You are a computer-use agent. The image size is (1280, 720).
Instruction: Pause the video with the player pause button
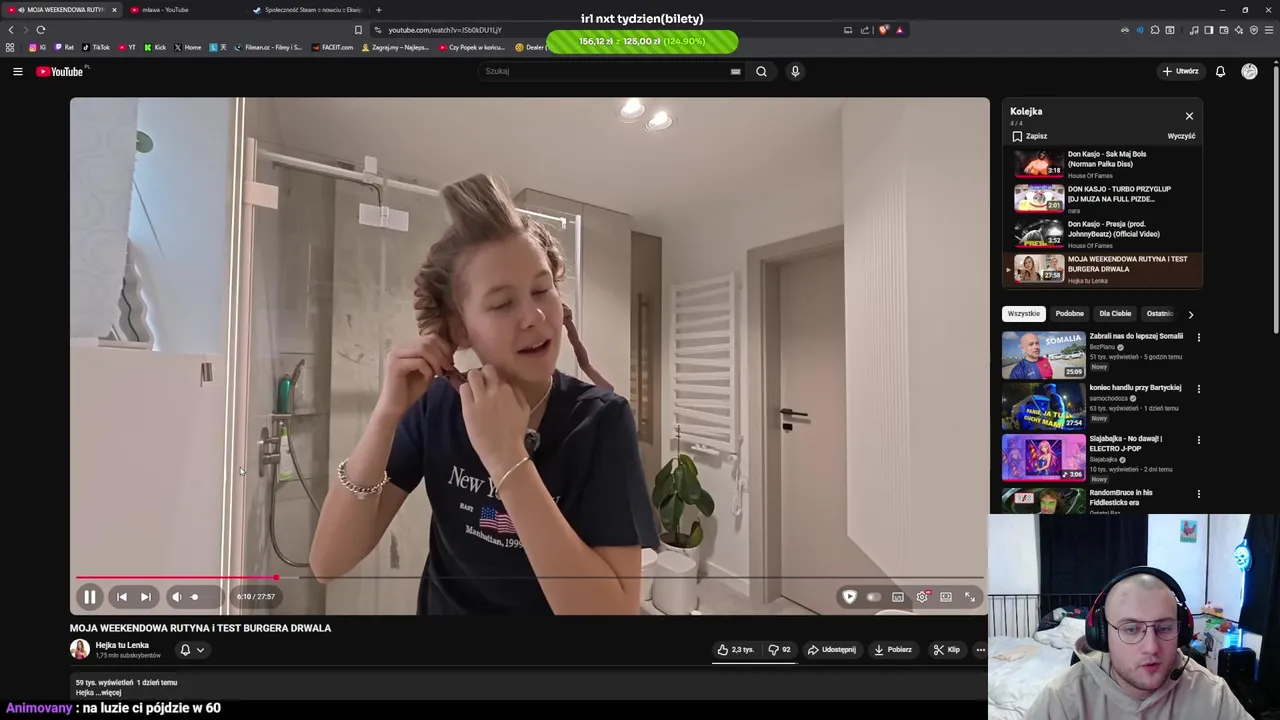[x=89, y=597]
